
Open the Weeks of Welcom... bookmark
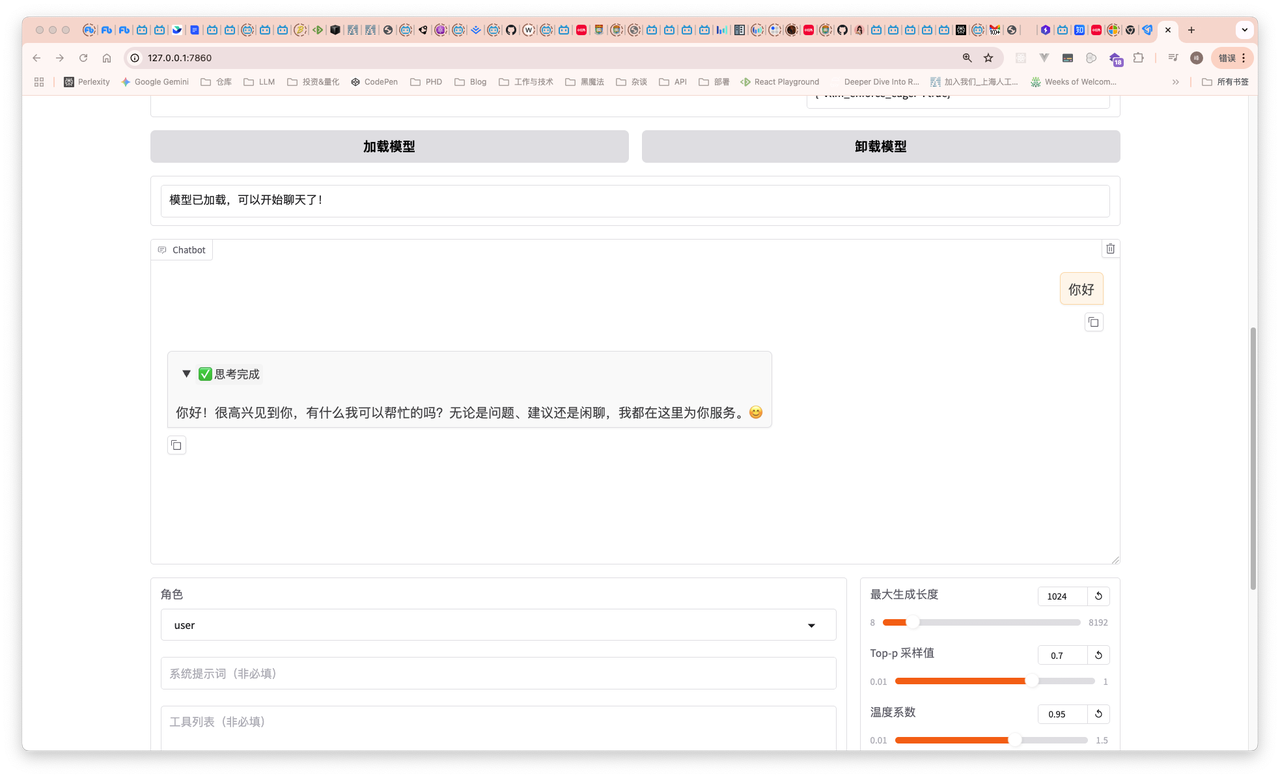(1072, 82)
